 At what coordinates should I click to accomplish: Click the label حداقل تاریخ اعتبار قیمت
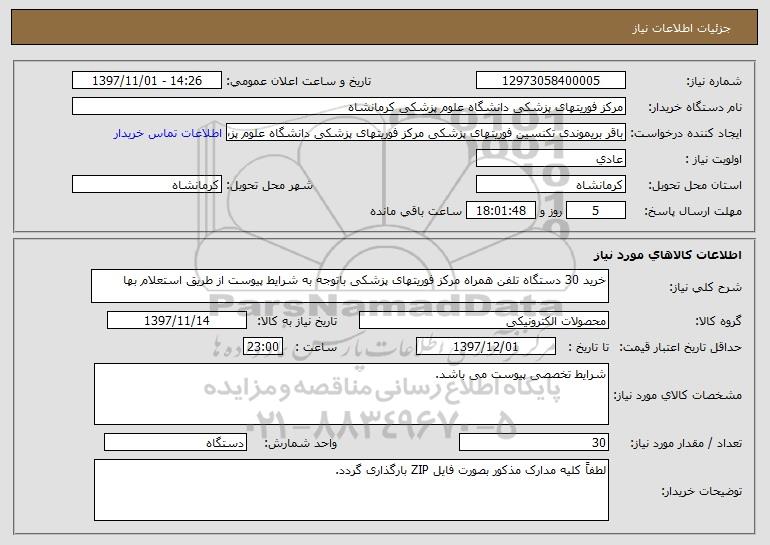point(681,347)
